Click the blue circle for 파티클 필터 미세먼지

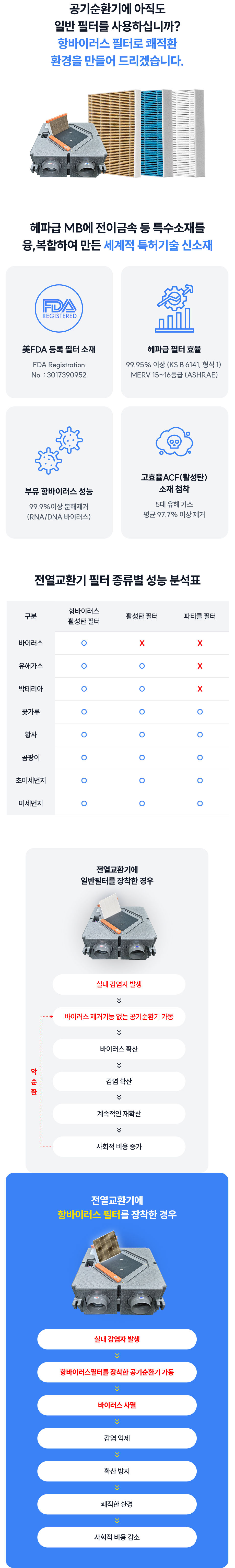tap(200, 803)
